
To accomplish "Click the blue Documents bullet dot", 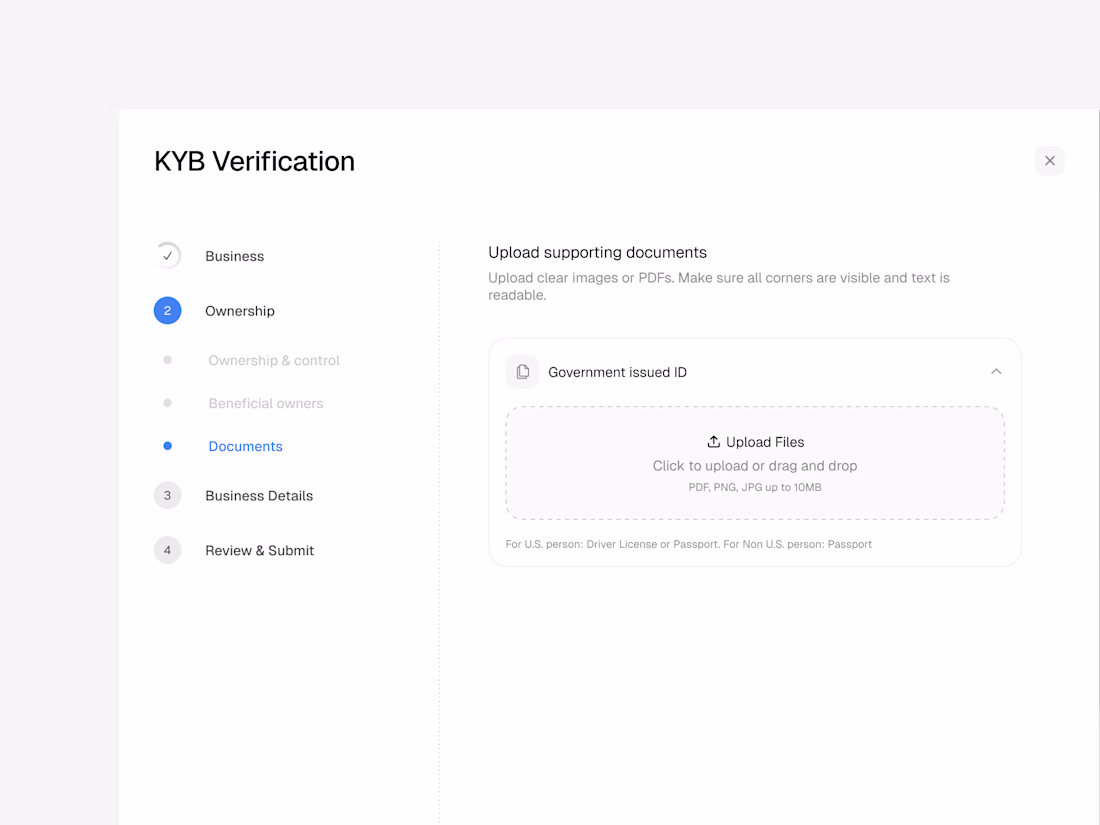I will (168, 446).
